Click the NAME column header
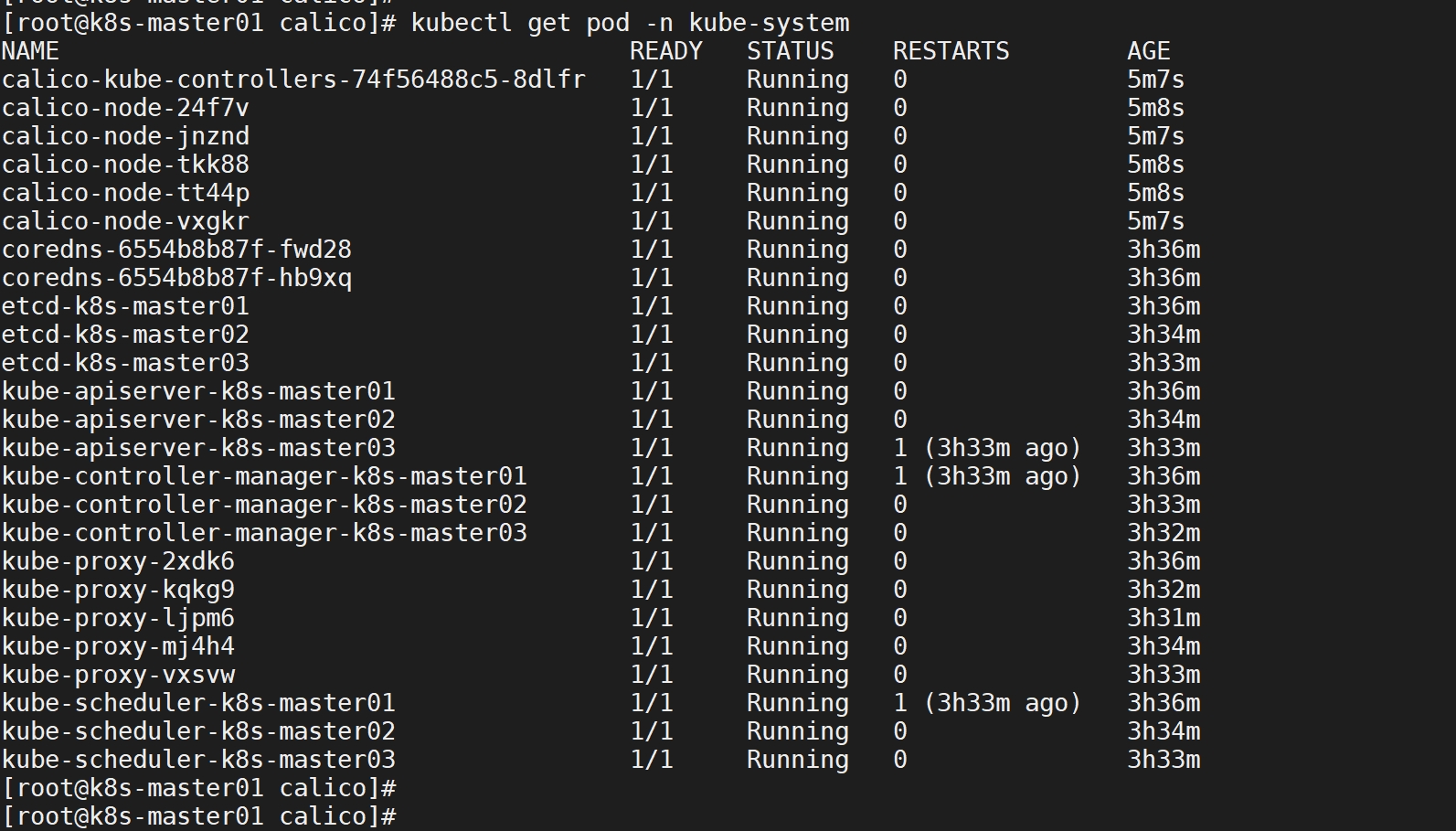1456x831 pixels. point(30,51)
